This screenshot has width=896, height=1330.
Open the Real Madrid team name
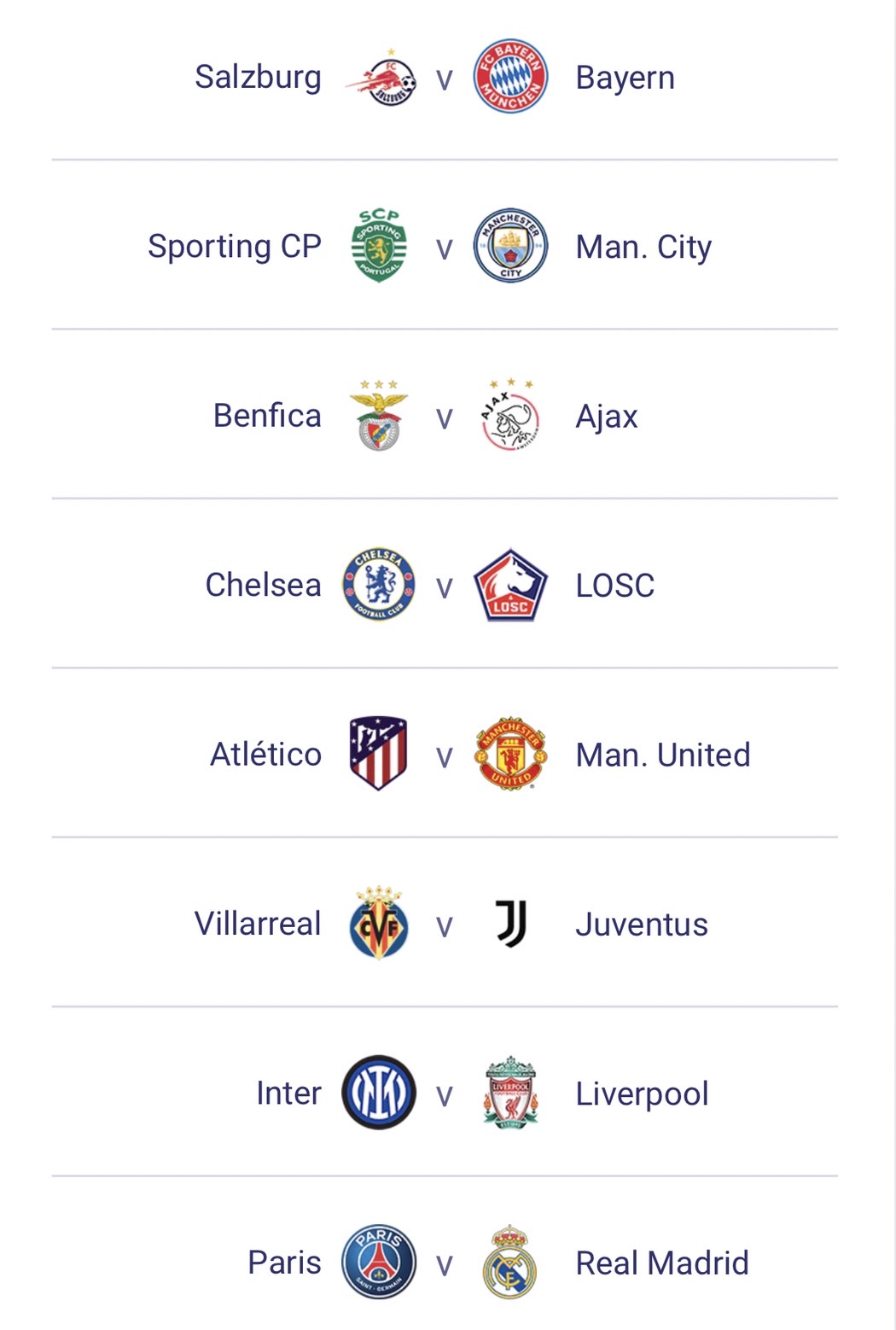(662, 1263)
